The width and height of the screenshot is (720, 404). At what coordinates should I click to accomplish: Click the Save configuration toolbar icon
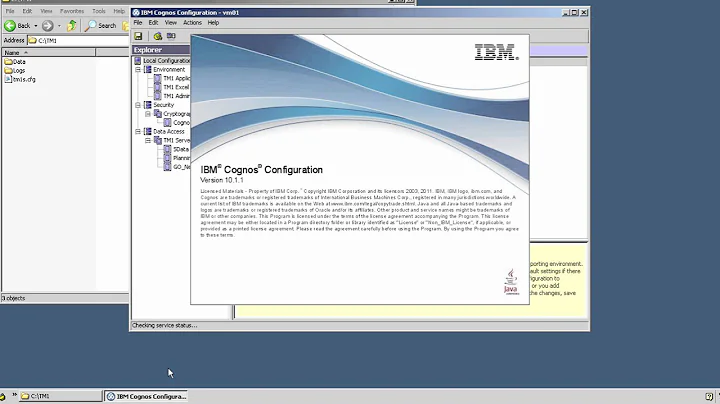coord(138,36)
